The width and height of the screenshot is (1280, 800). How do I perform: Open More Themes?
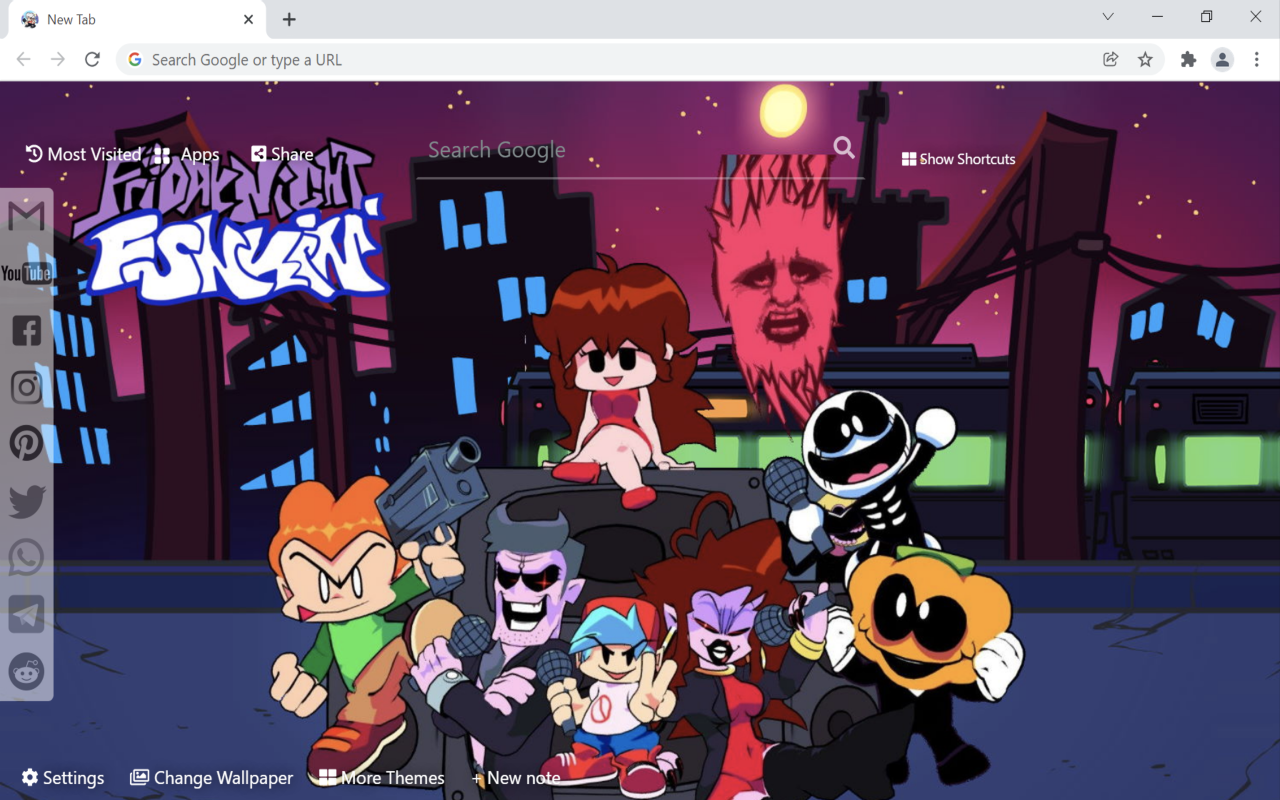[x=381, y=778]
